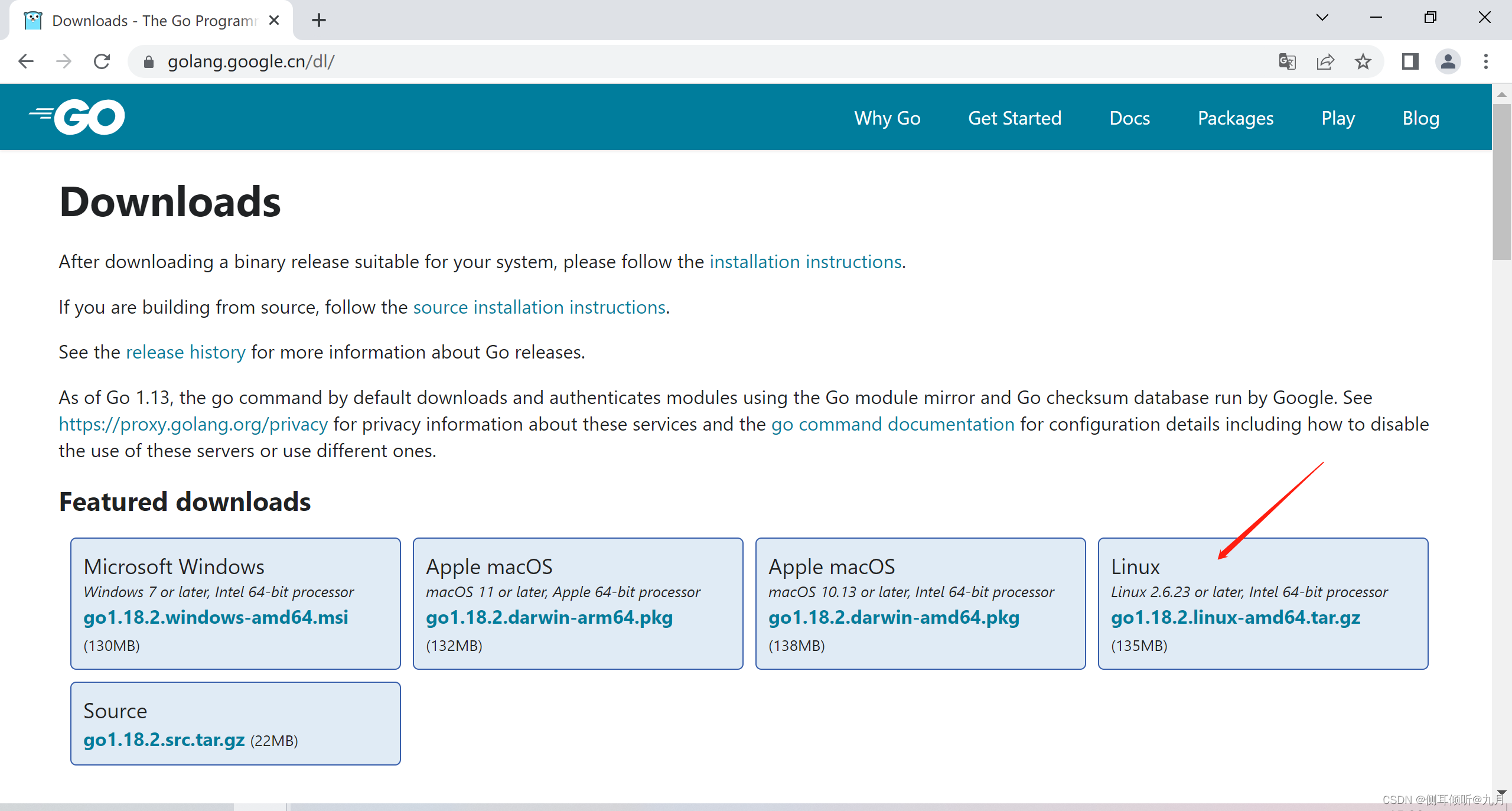1512x811 pixels.
Task: Click the scrollbar down arrow
Action: pos(1501,792)
